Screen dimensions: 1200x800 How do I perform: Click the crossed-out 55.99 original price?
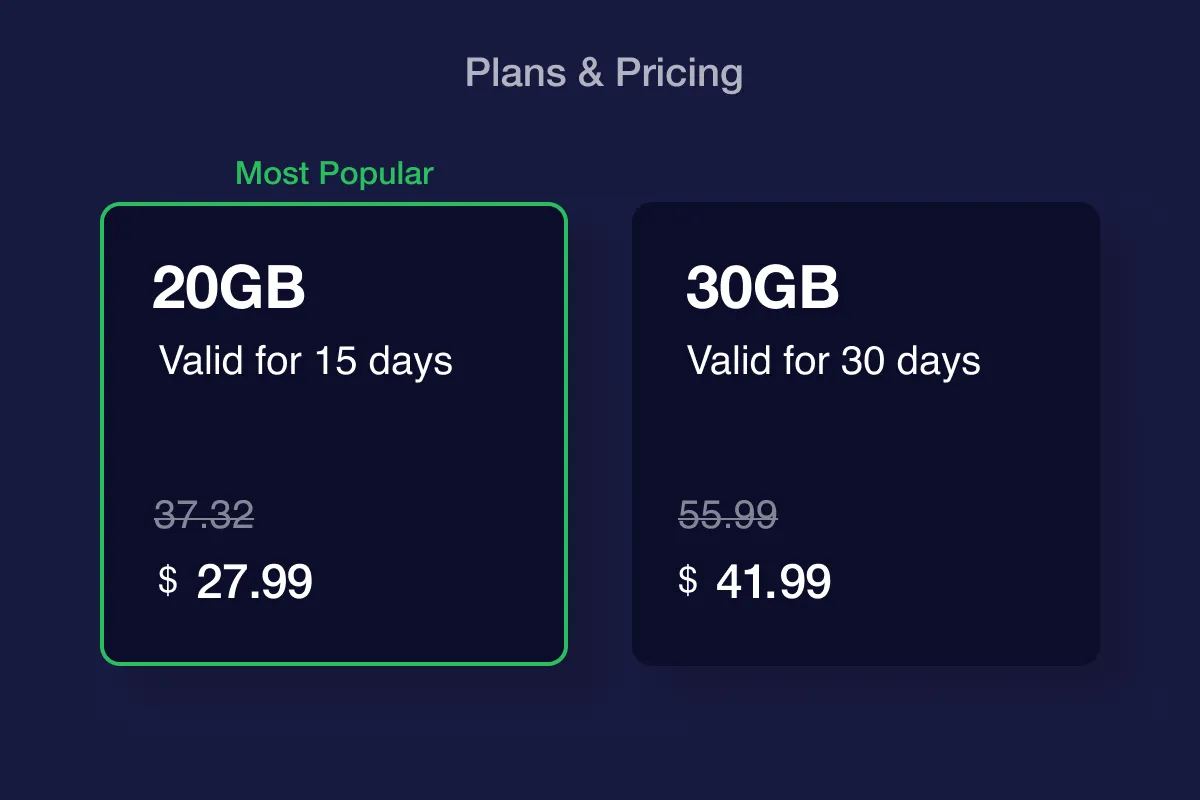coord(728,515)
